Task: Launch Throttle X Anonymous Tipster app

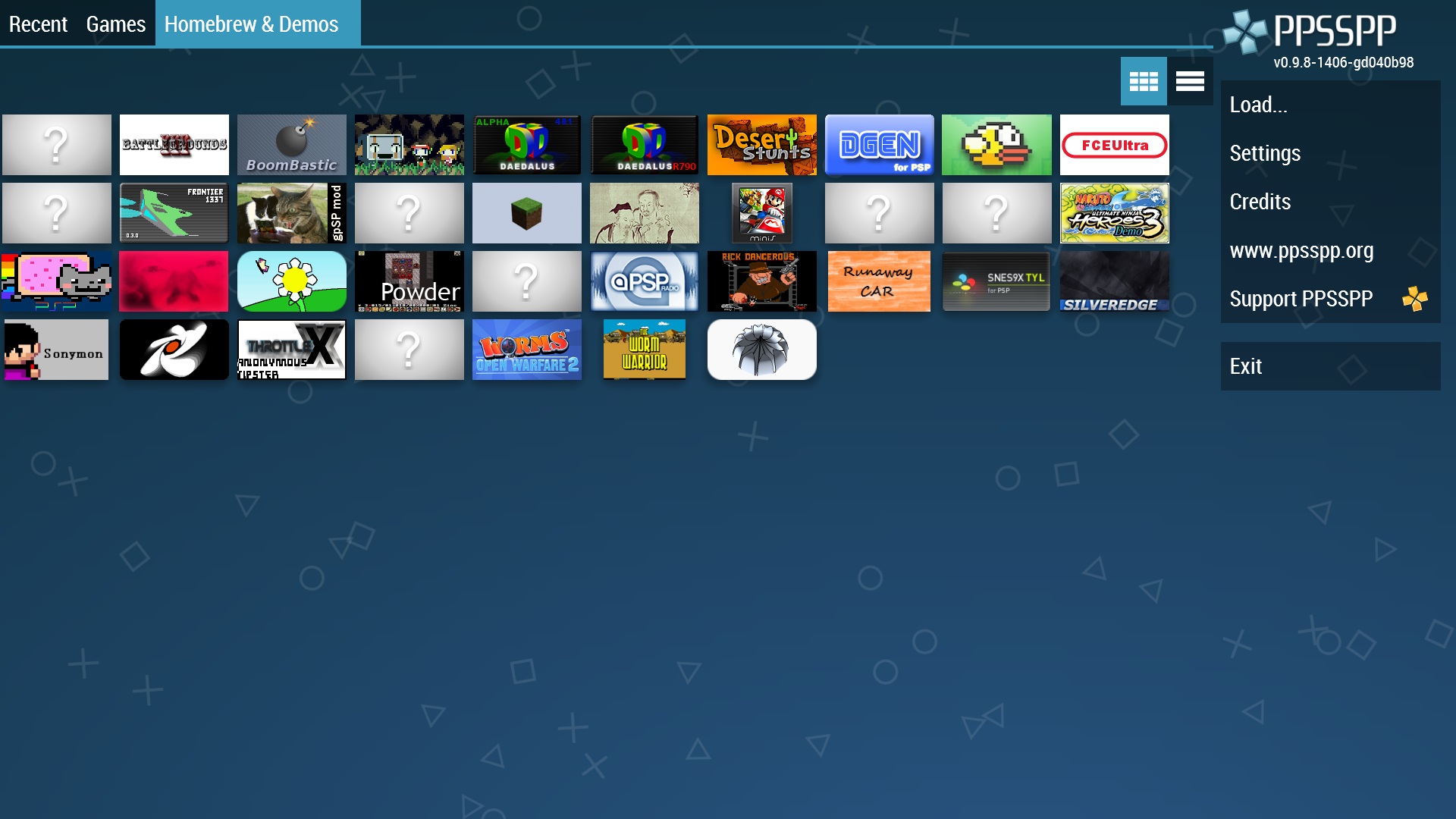Action: coord(291,349)
